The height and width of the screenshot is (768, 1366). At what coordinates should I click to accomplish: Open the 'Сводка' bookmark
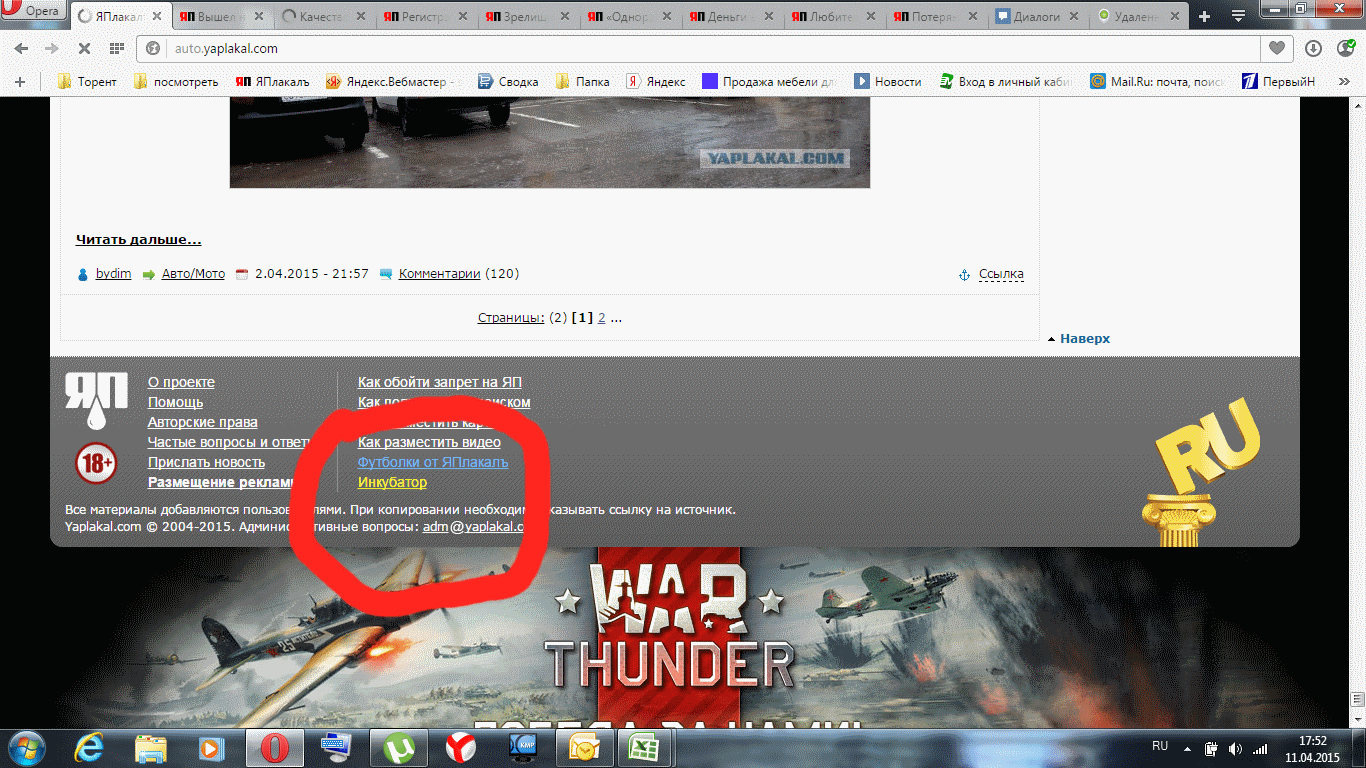tap(508, 82)
